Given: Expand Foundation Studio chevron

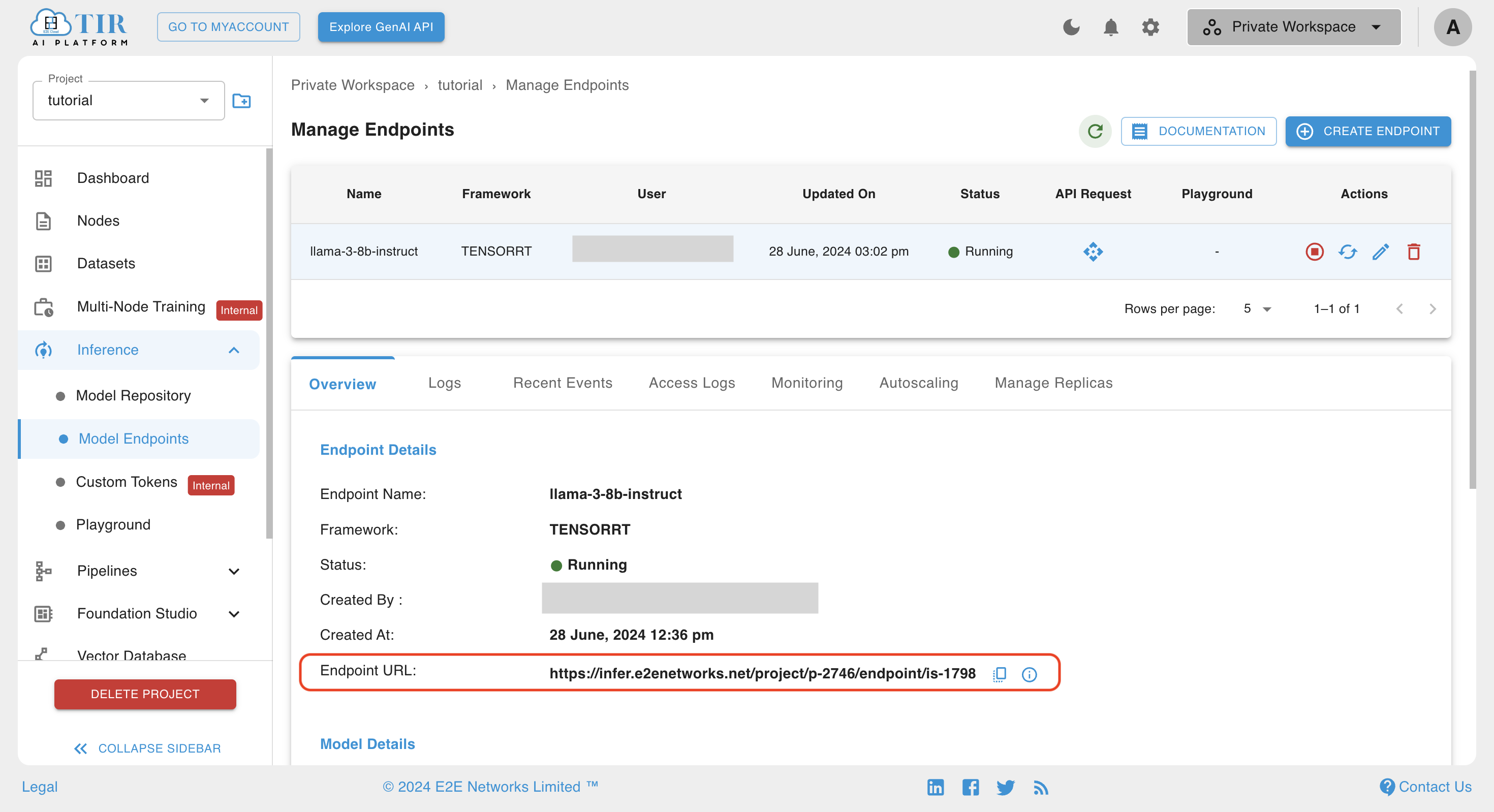Looking at the screenshot, I should (x=234, y=614).
